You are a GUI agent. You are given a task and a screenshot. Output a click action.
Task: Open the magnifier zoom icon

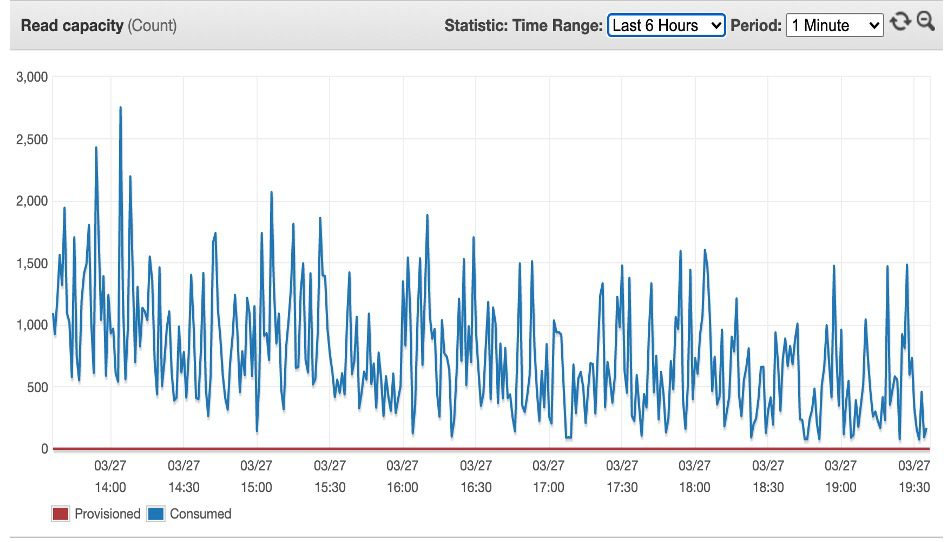(x=925, y=22)
